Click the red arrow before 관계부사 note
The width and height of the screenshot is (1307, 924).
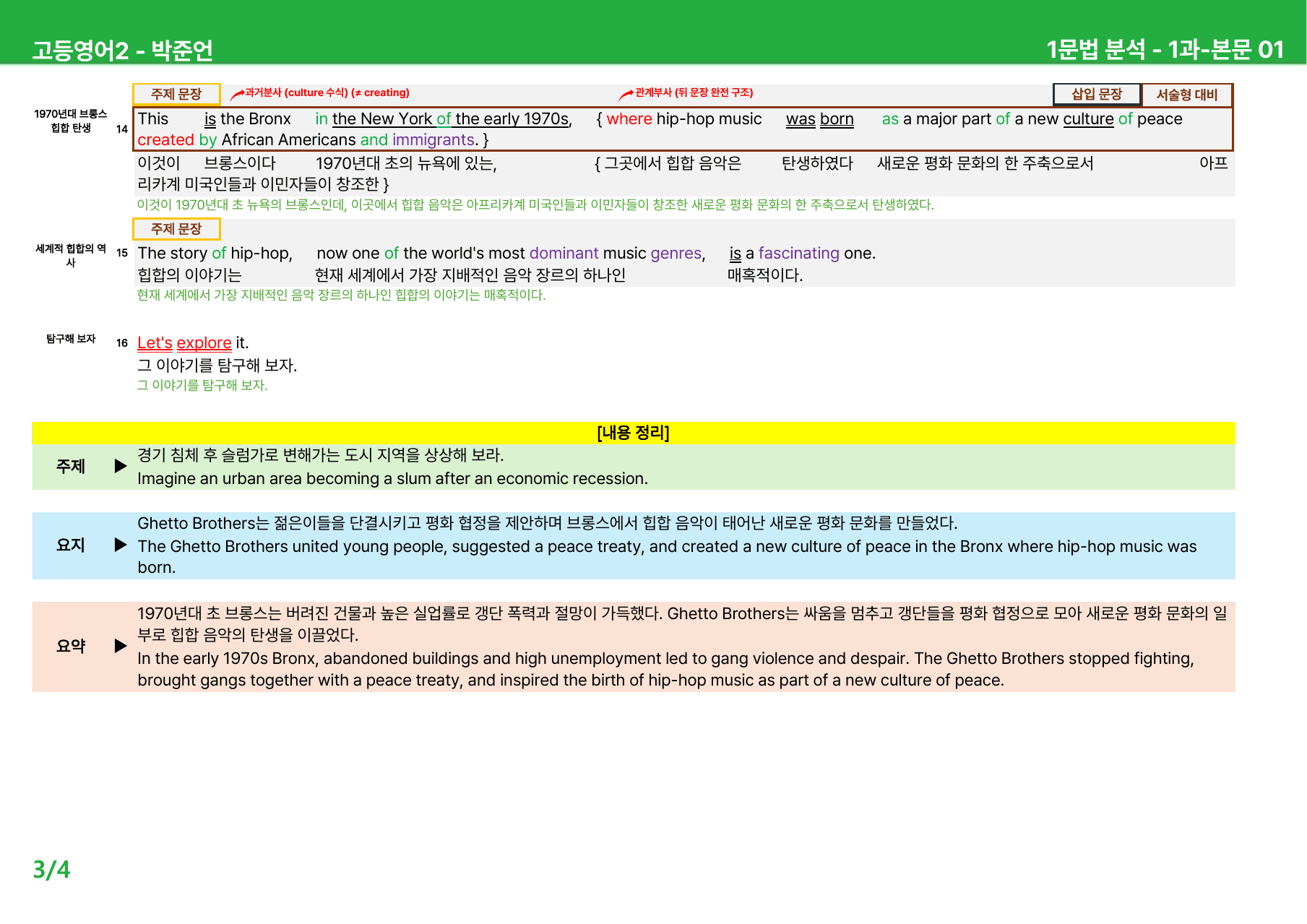coord(626,94)
